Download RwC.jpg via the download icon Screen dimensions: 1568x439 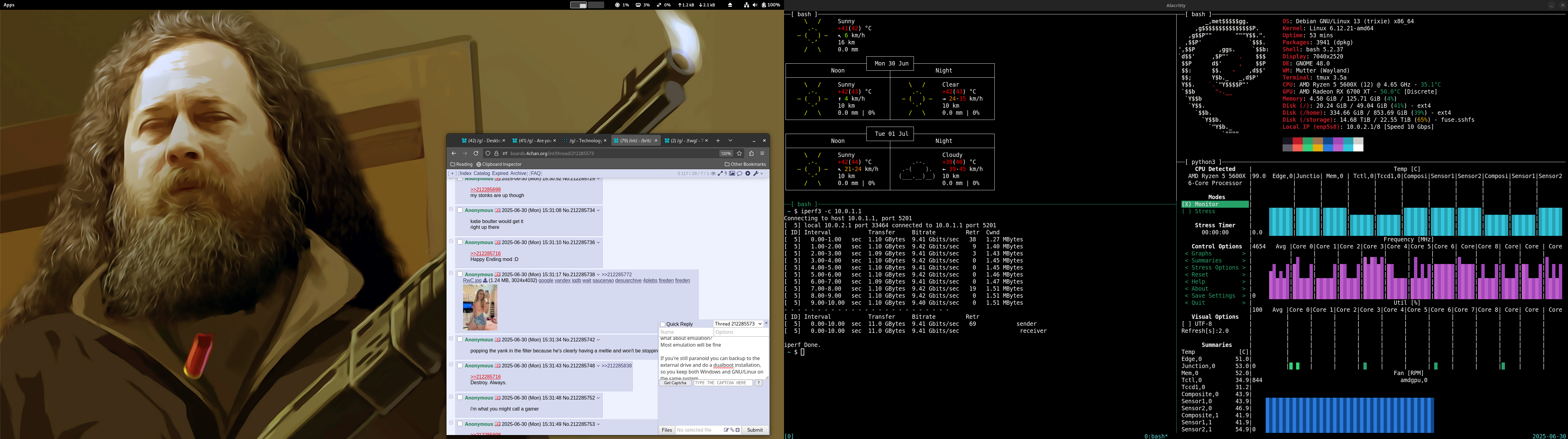[x=485, y=280]
